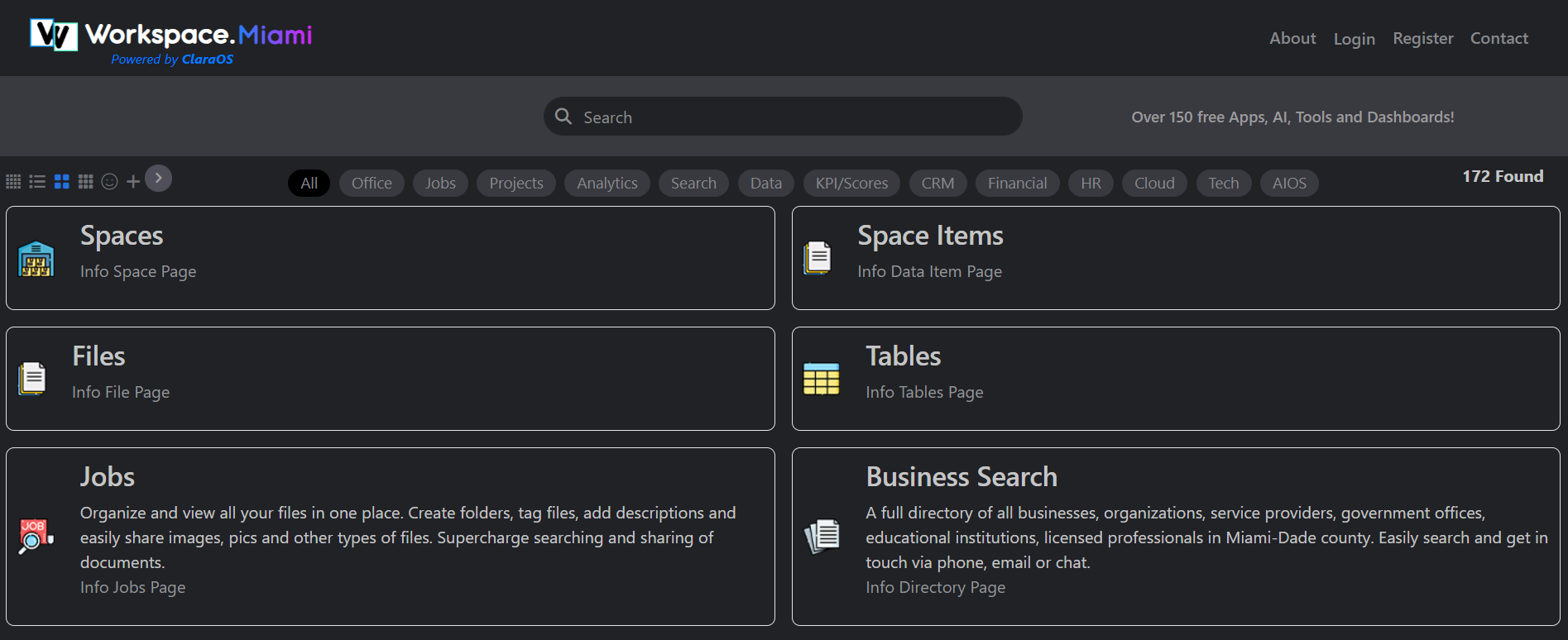Click 'Over 150 free Apps' banner text
This screenshot has height=640, width=1568.
click(x=1292, y=117)
